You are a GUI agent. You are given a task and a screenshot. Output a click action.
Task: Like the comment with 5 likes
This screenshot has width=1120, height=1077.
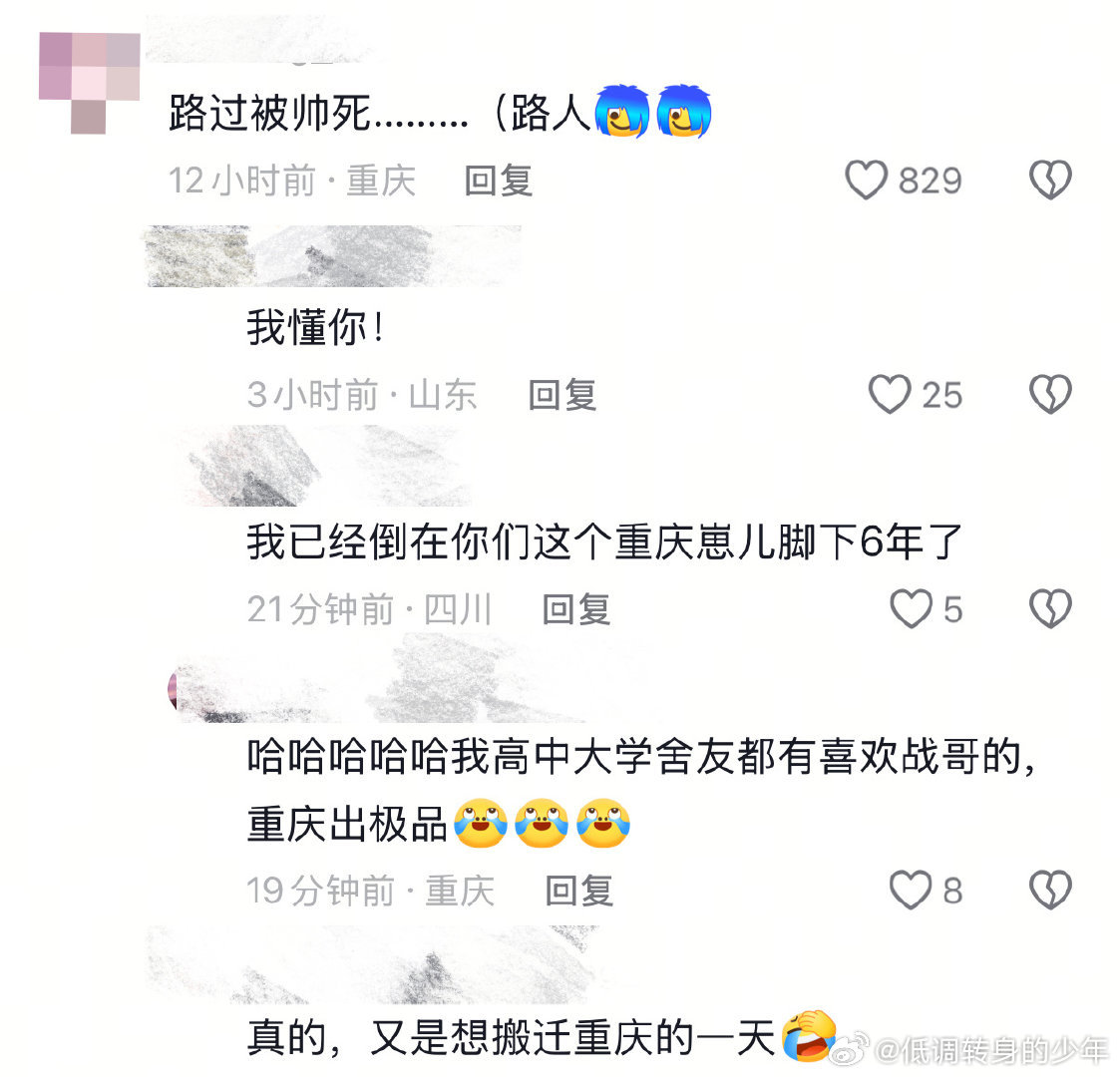pos(911,608)
